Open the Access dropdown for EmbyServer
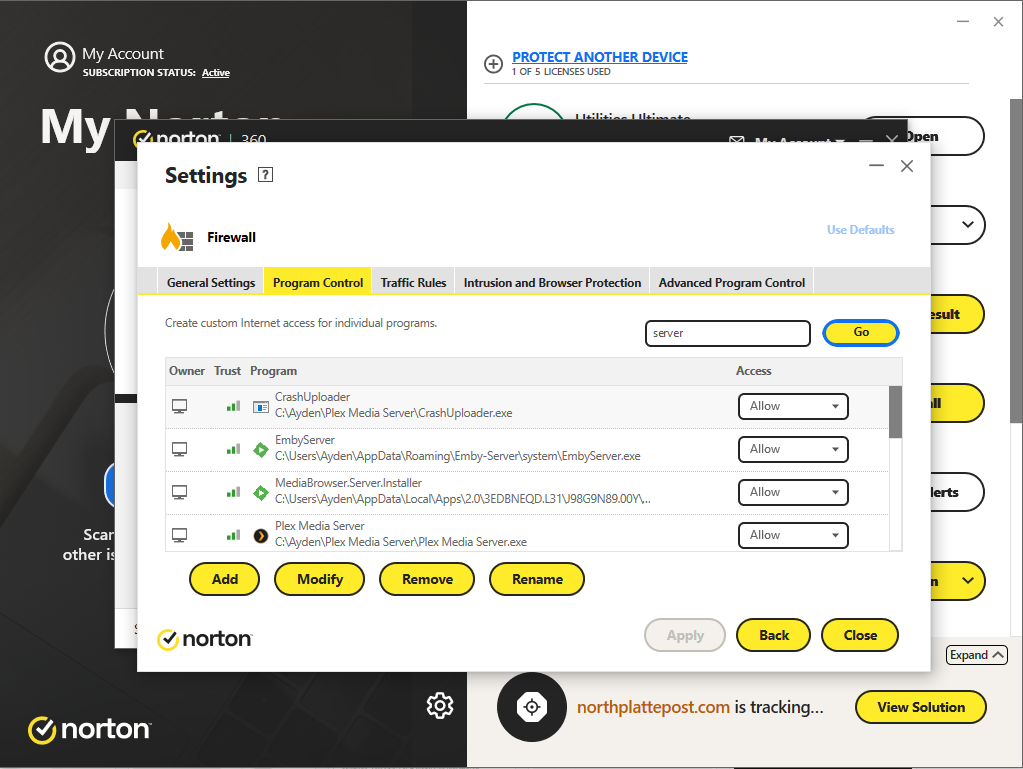The width and height of the screenshot is (1023, 769). [x=793, y=449]
